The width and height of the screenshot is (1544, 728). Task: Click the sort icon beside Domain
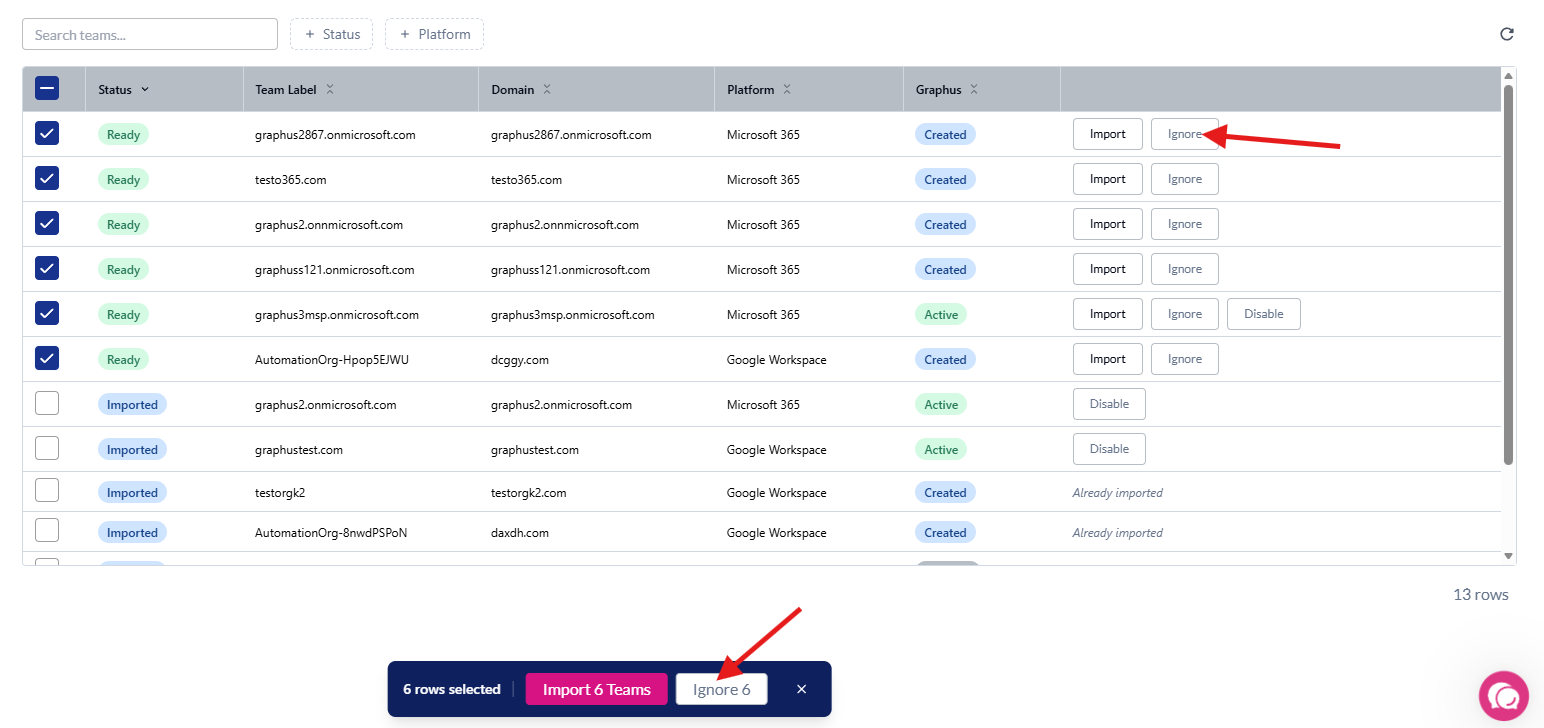tap(547, 89)
